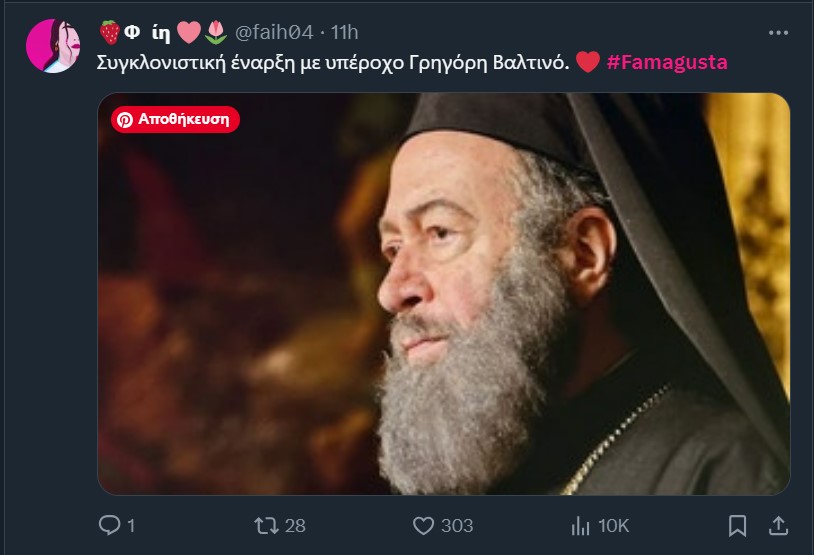Click the share upload arrow icon
814x555 pixels.
(x=776, y=525)
